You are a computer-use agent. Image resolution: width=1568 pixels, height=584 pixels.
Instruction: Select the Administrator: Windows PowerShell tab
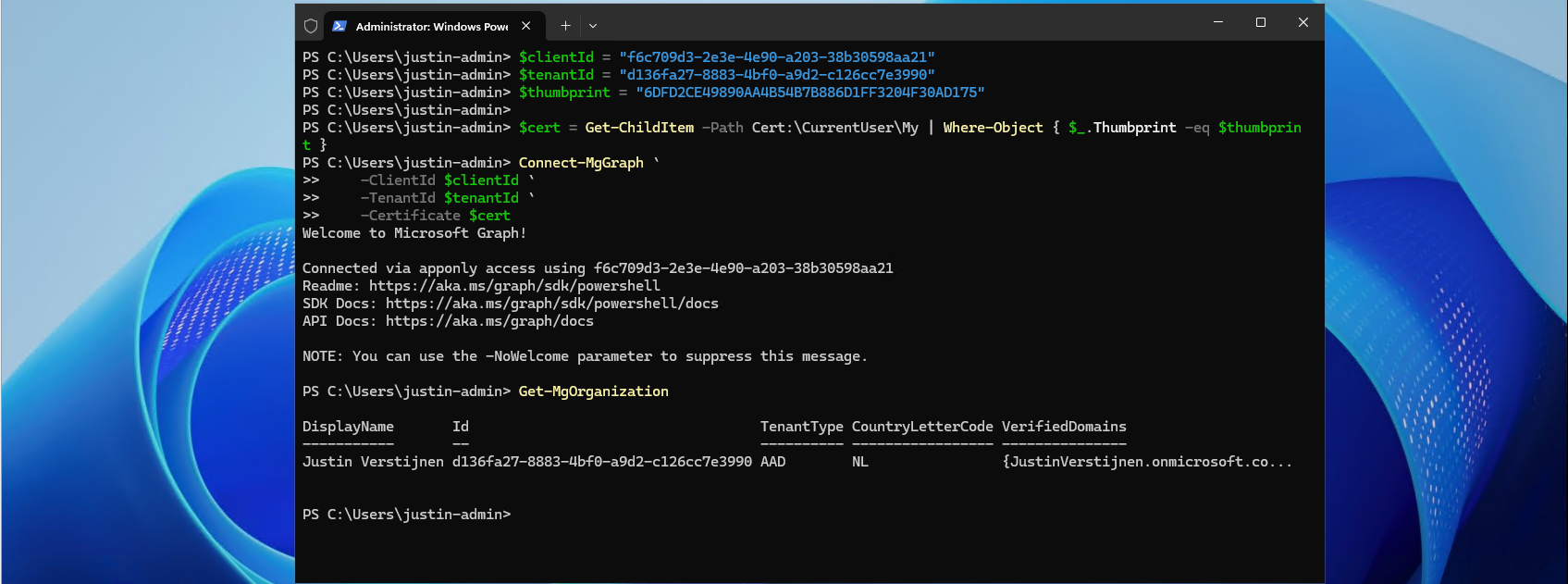tap(432, 26)
